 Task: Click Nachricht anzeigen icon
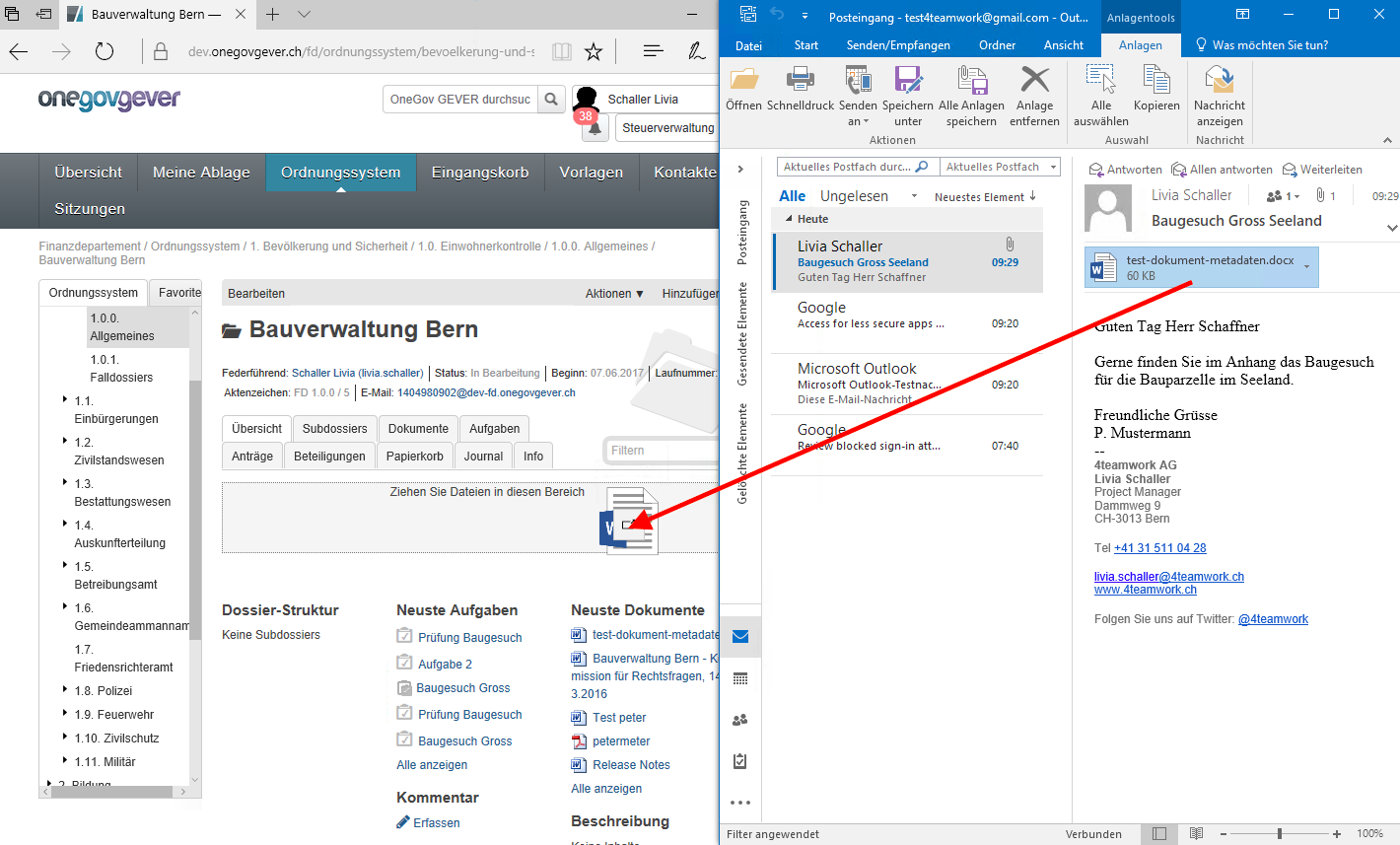pyautogui.click(x=1220, y=80)
